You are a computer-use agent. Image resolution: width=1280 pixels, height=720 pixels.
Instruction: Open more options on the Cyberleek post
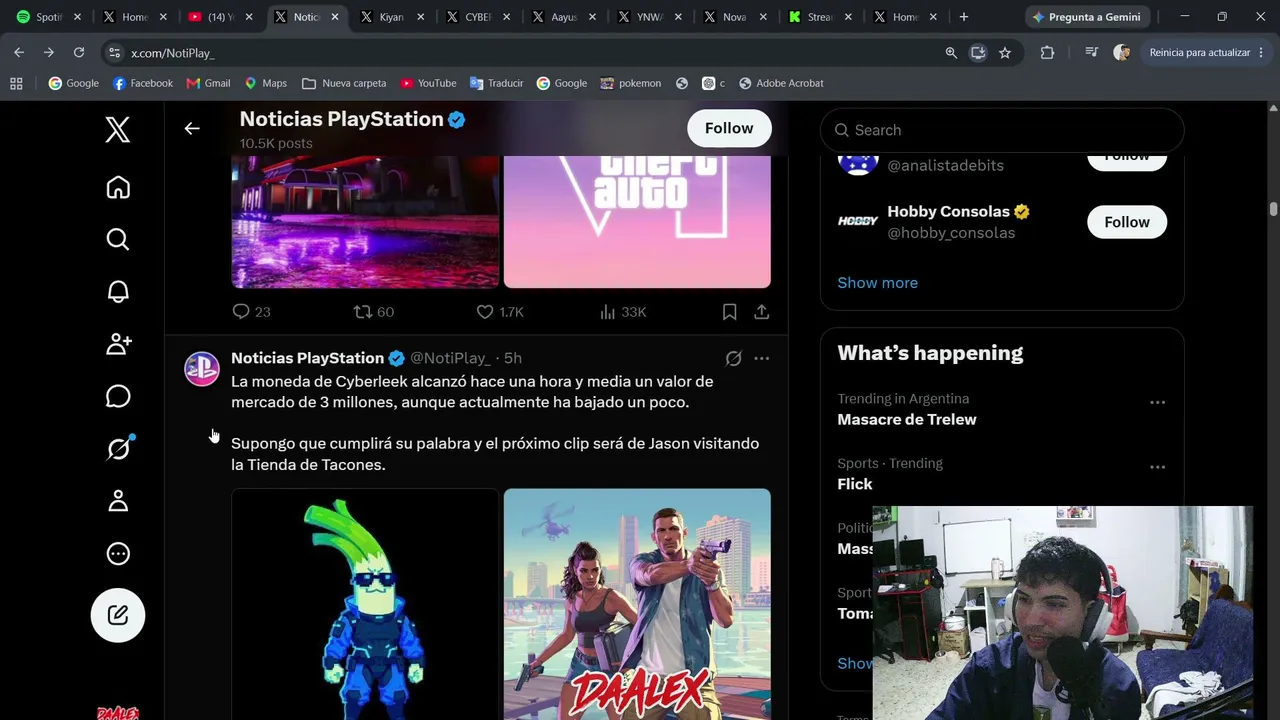point(762,358)
